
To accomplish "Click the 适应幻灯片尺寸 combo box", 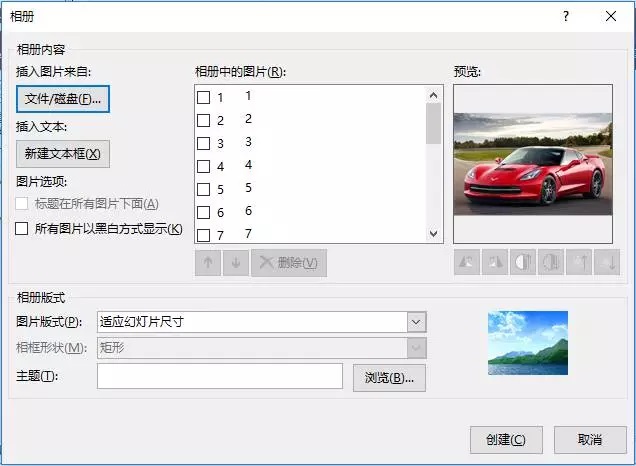I will (x=262, y=322).
